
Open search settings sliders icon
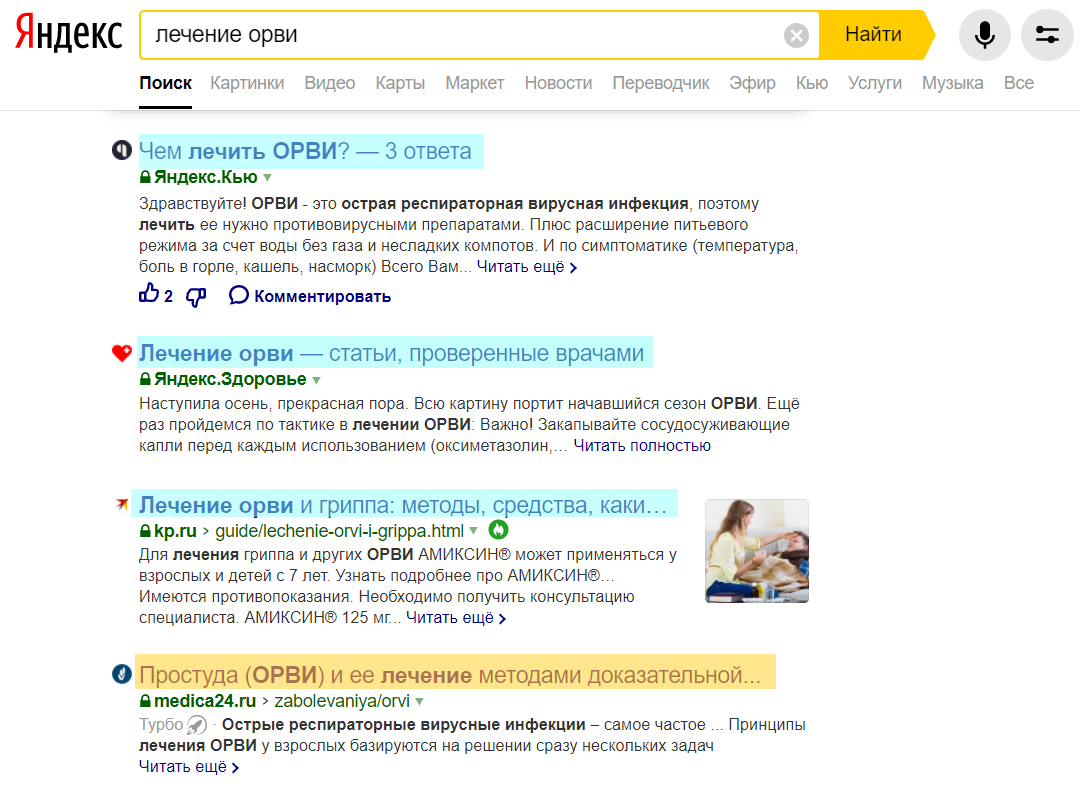point(1047,34)
